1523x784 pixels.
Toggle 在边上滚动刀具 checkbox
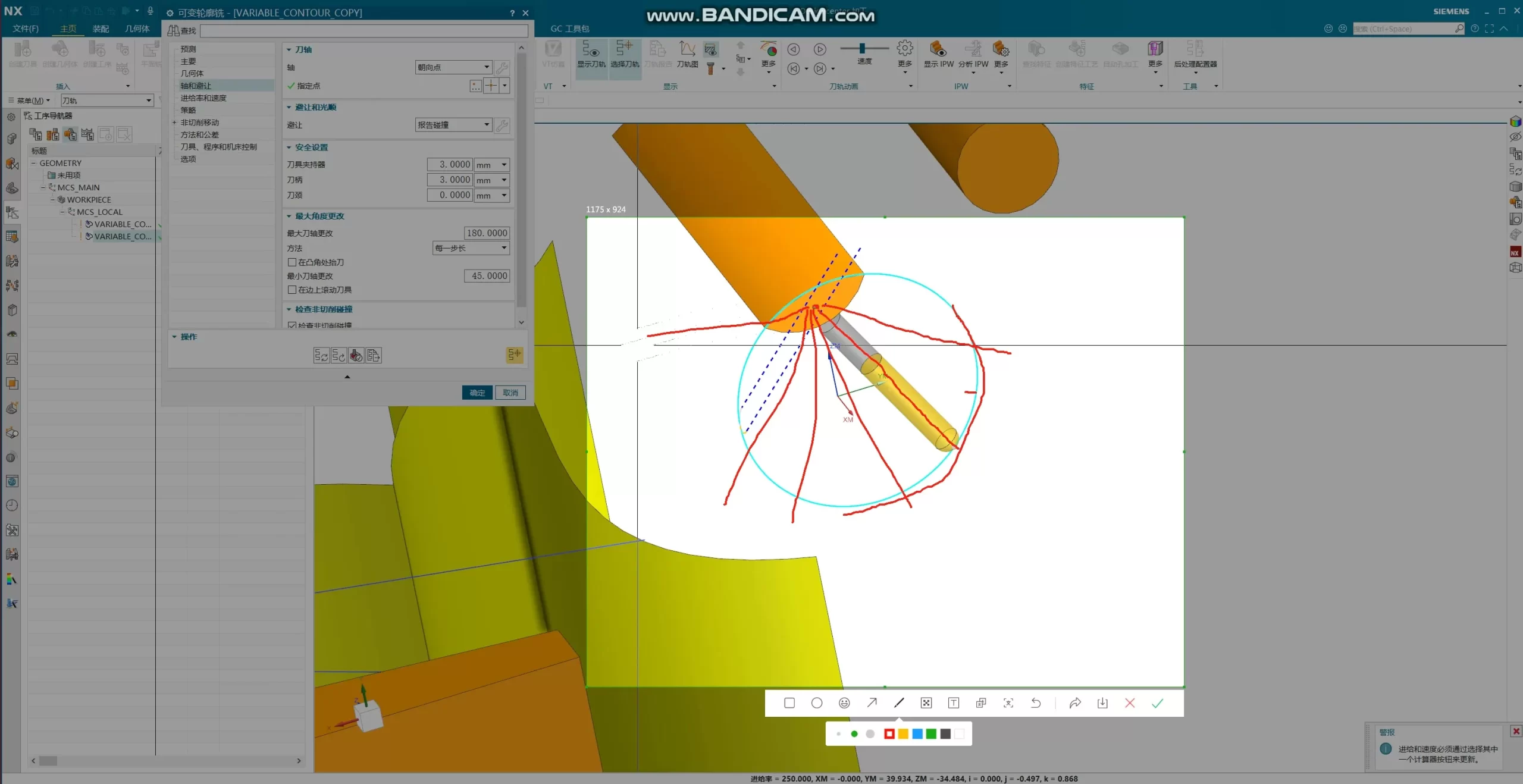pyautogui.click(x=292, y=290)
